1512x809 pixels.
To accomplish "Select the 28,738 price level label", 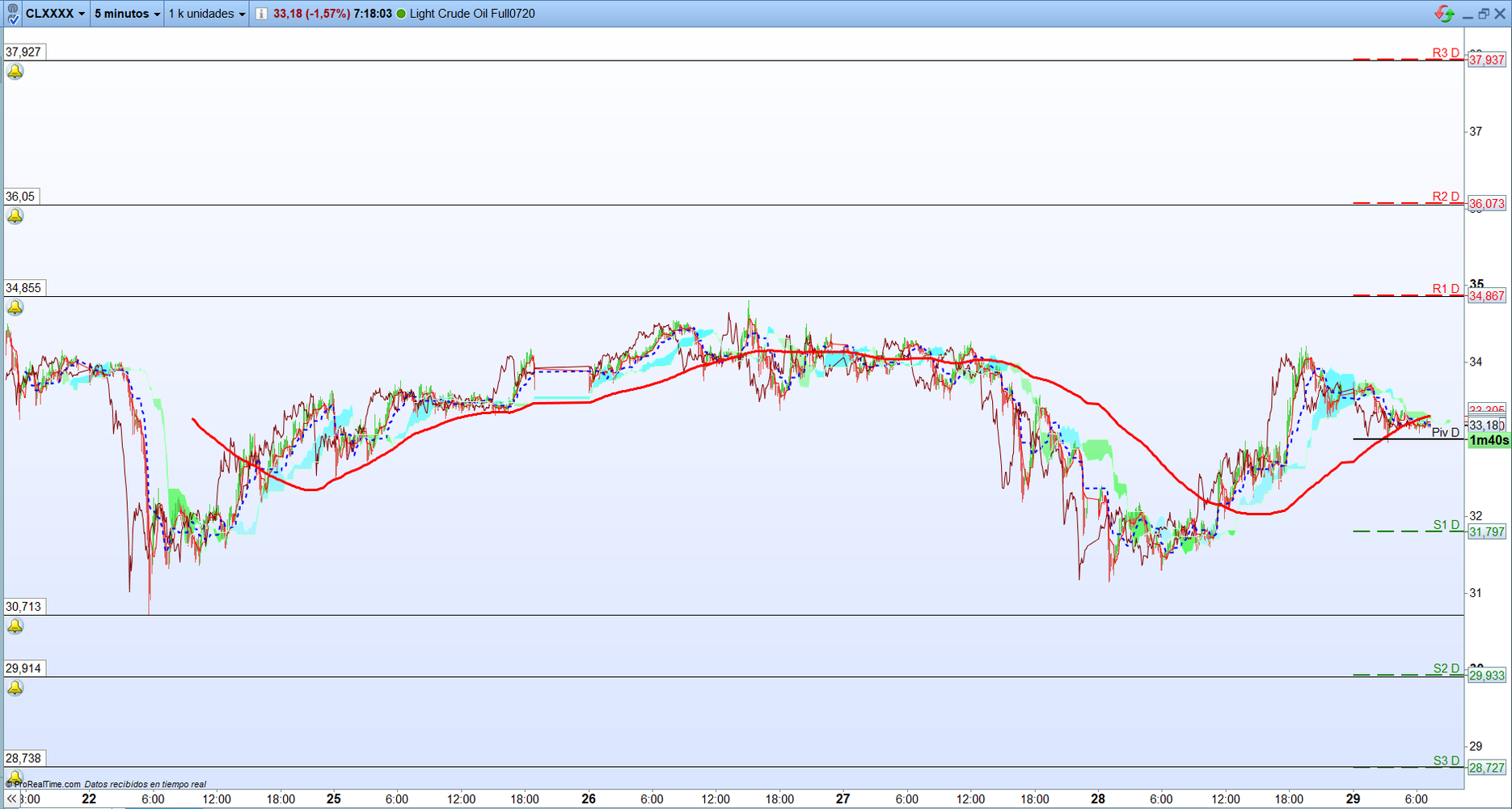I will [x=23, y=758].
